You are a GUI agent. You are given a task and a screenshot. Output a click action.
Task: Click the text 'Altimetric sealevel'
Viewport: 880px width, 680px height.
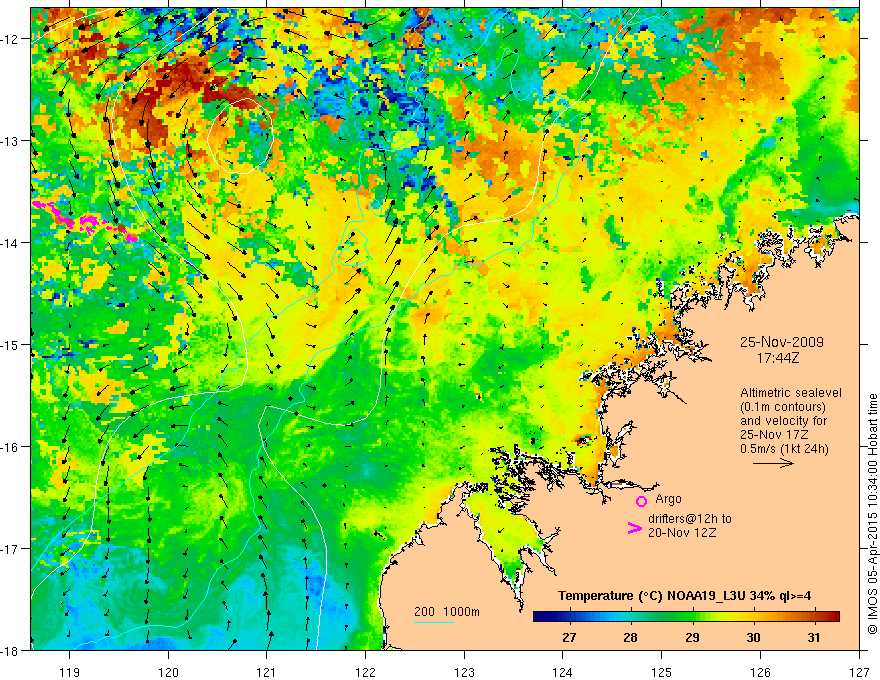791,393
